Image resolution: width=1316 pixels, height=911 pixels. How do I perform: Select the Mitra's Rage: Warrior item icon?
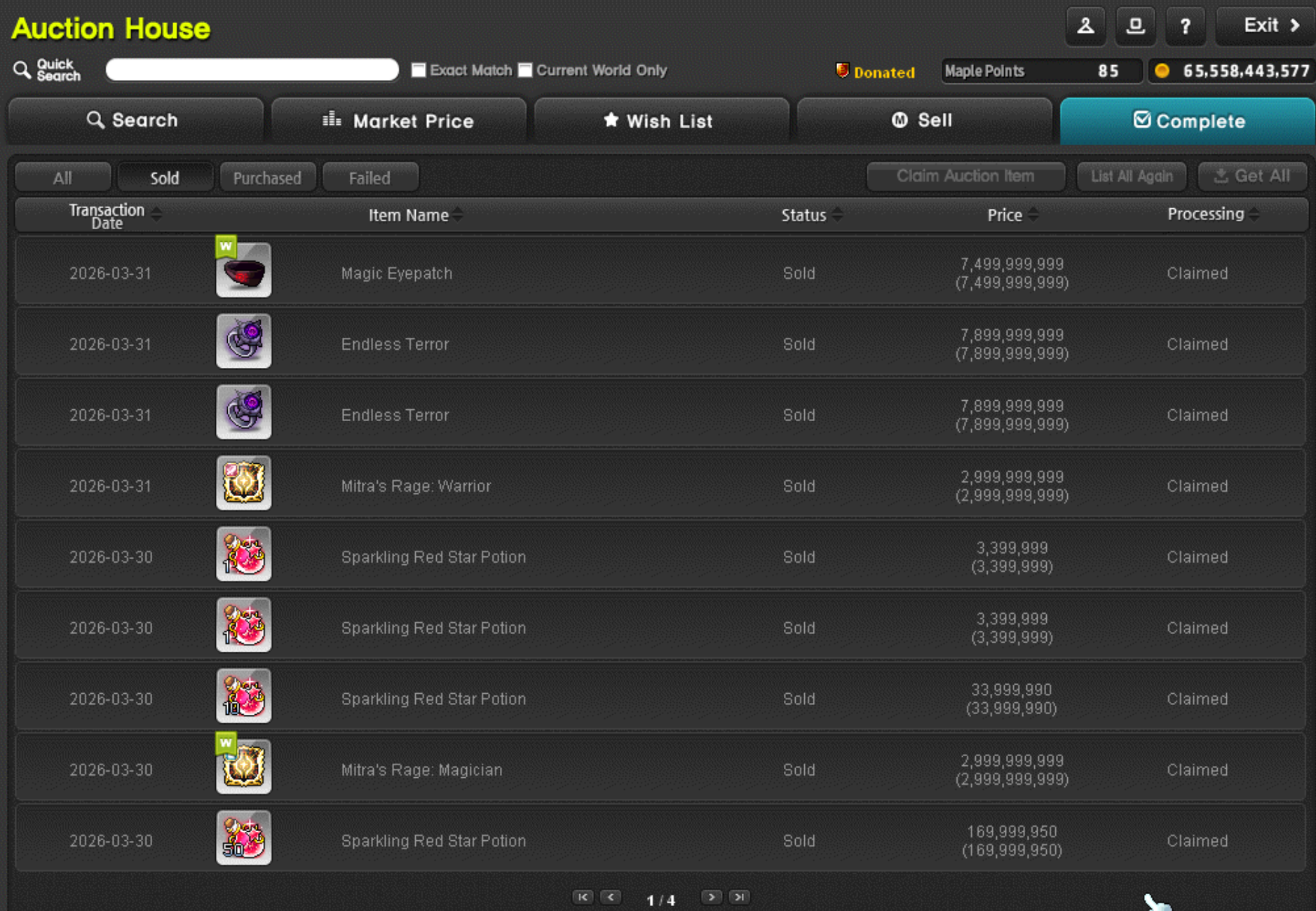point(243,483)
